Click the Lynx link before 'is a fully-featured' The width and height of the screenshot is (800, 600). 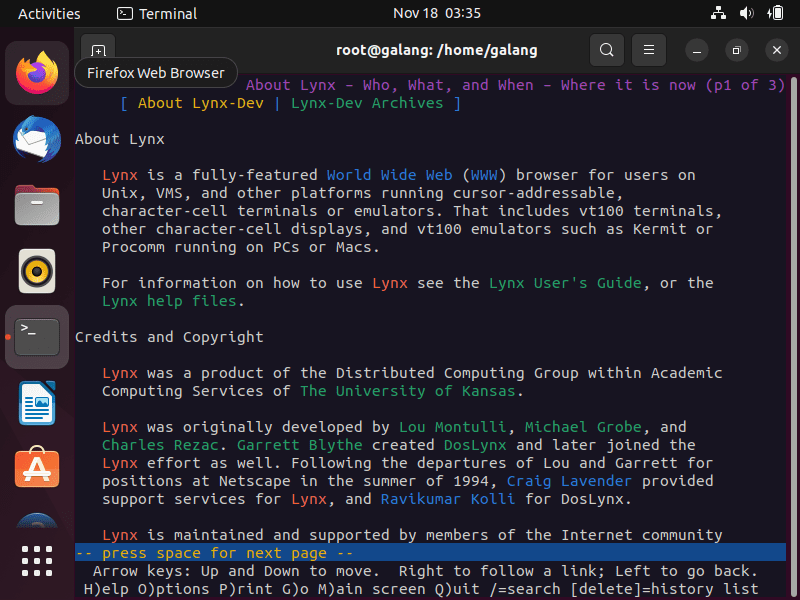pos(120,175)
